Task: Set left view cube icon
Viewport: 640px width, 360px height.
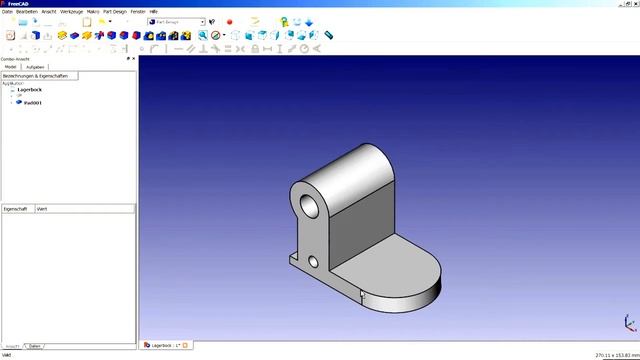Action: tap(313, 36)
